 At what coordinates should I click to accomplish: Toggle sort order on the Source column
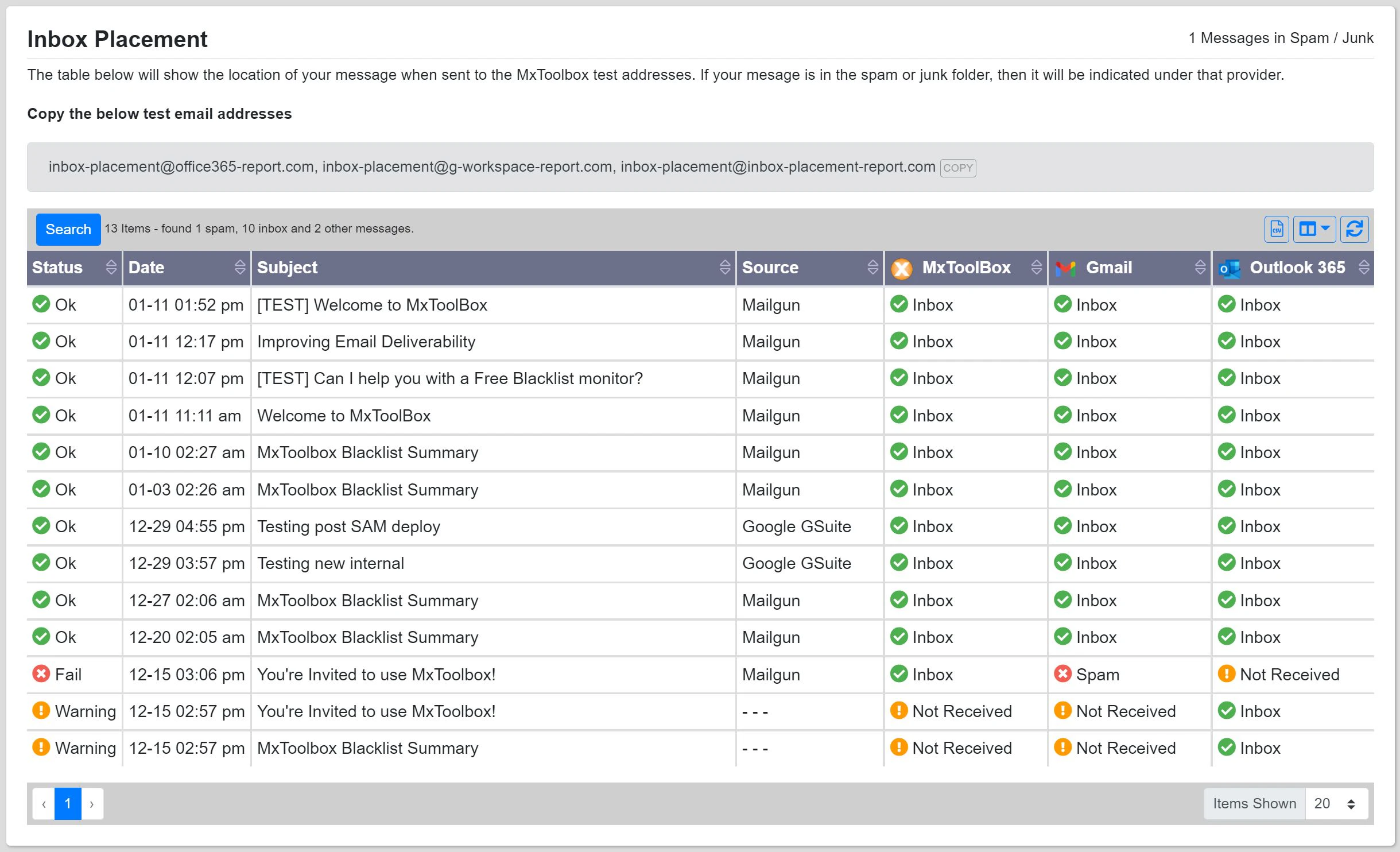pyautogui.click(x=872, y=268)
